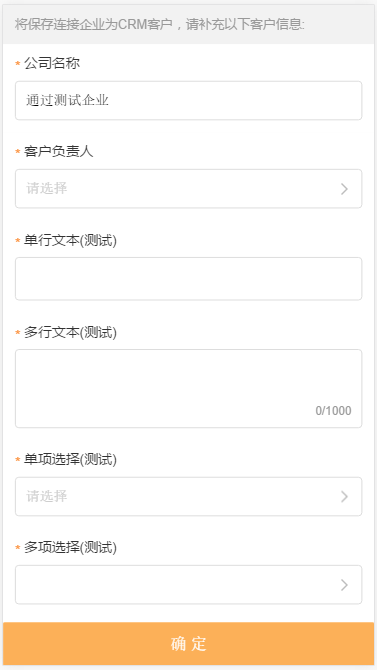
Task: Click the 单行文本(测试) label
Action: click(70, 240)
